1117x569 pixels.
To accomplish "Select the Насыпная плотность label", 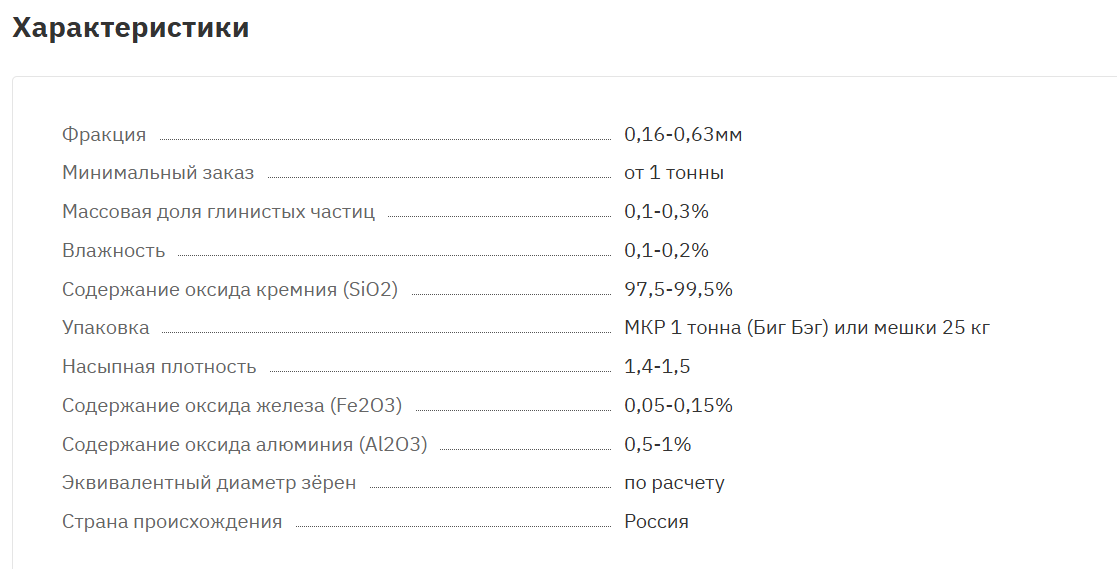I will pos(159,367).
